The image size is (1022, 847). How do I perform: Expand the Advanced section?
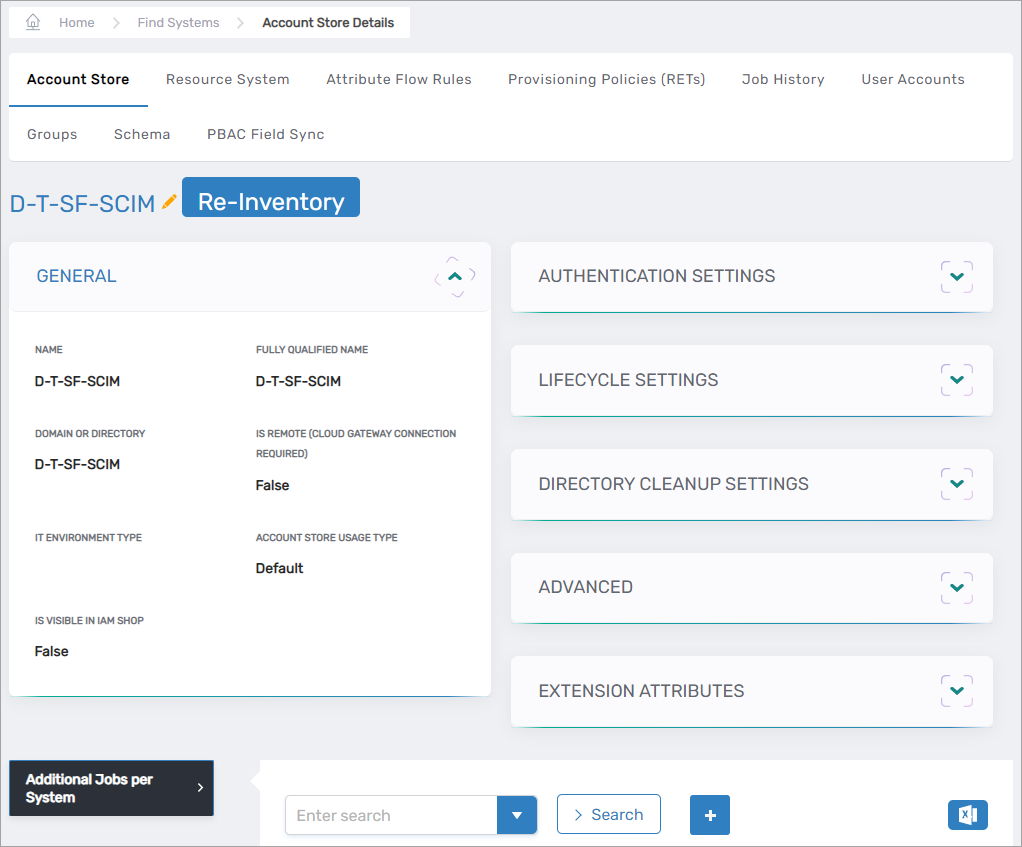pos(956,587)
